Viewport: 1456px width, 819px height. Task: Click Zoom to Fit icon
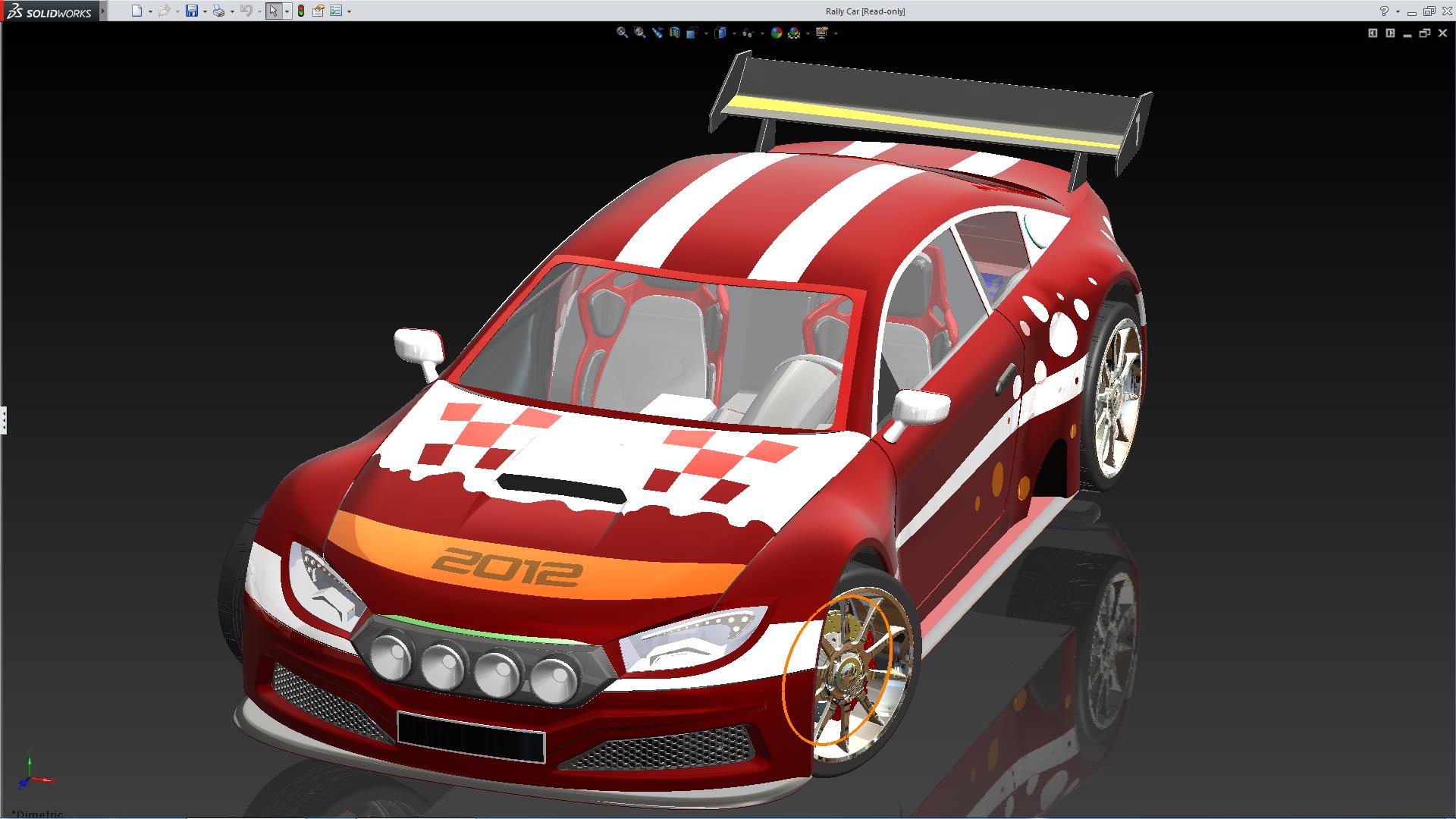[622, 33]
